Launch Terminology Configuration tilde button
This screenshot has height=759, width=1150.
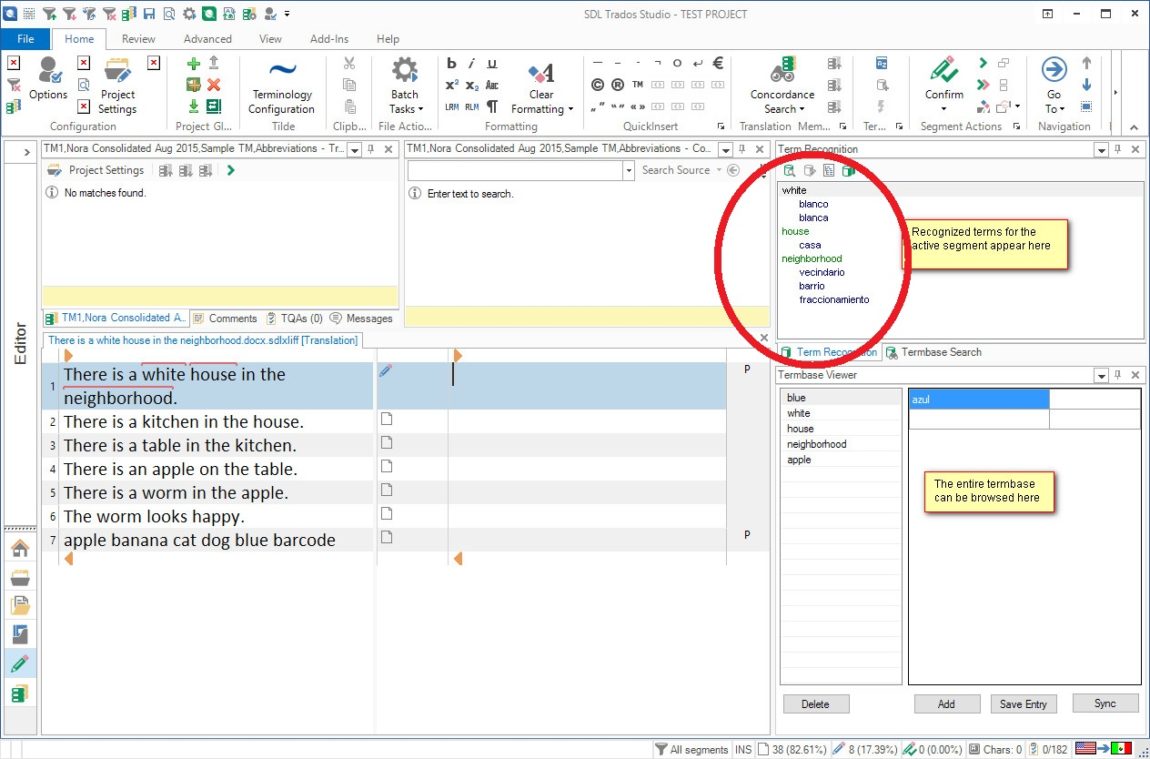pyautogui.click(x=282, y=87)
